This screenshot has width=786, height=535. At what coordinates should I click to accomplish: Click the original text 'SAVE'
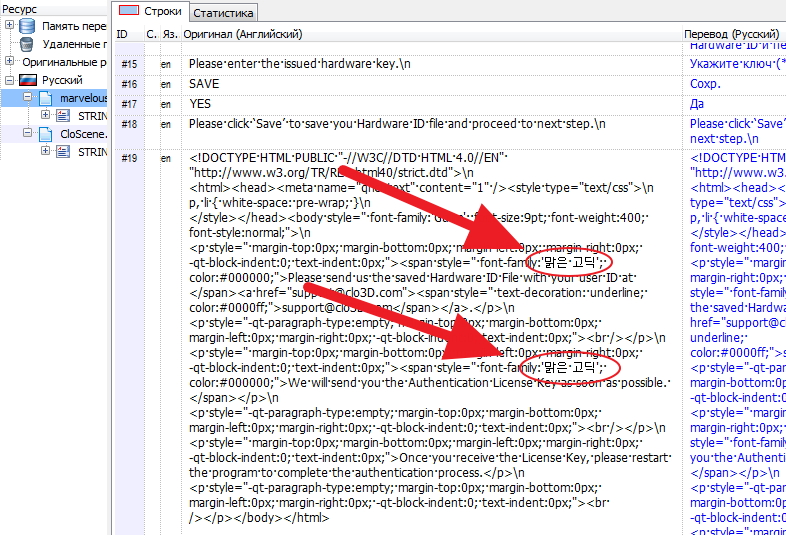204,84
